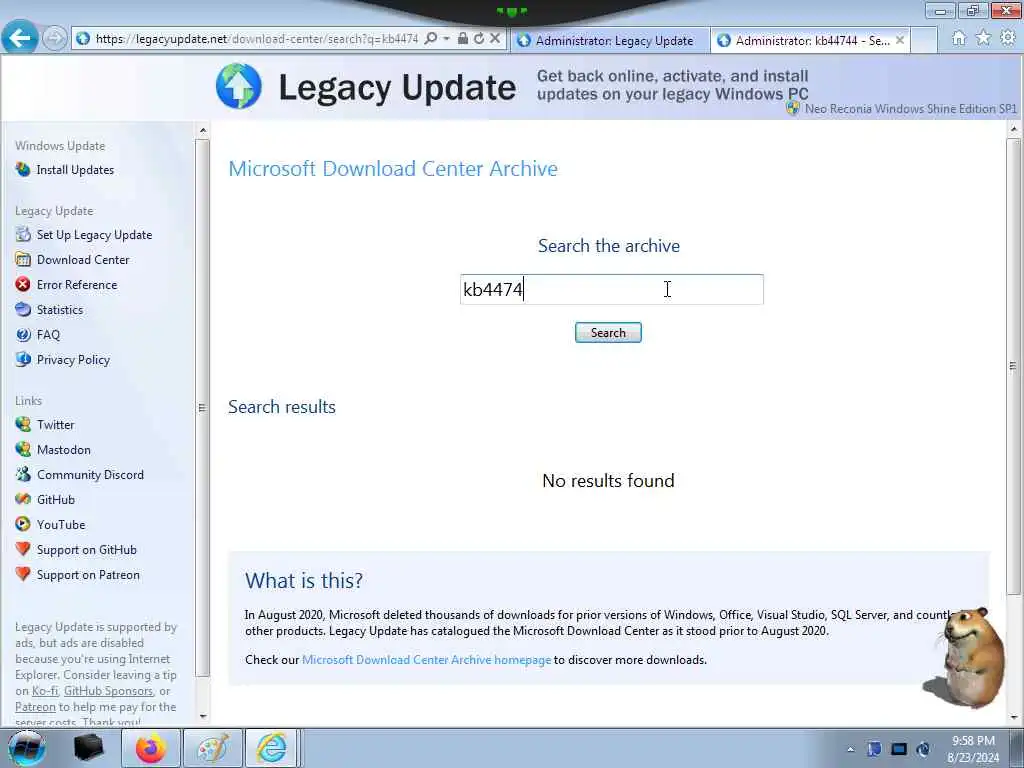Click the Privacy Policy info icon
The width and height of the screenshot is (1024, 768).
[x=23, y=359]
